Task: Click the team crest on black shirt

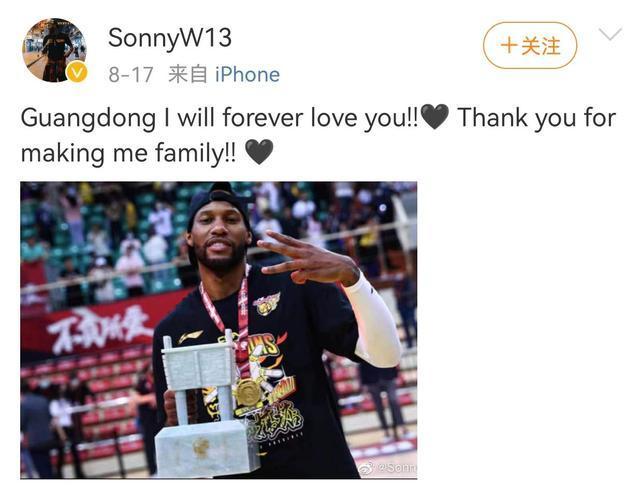Action: [x=267, y=304]
